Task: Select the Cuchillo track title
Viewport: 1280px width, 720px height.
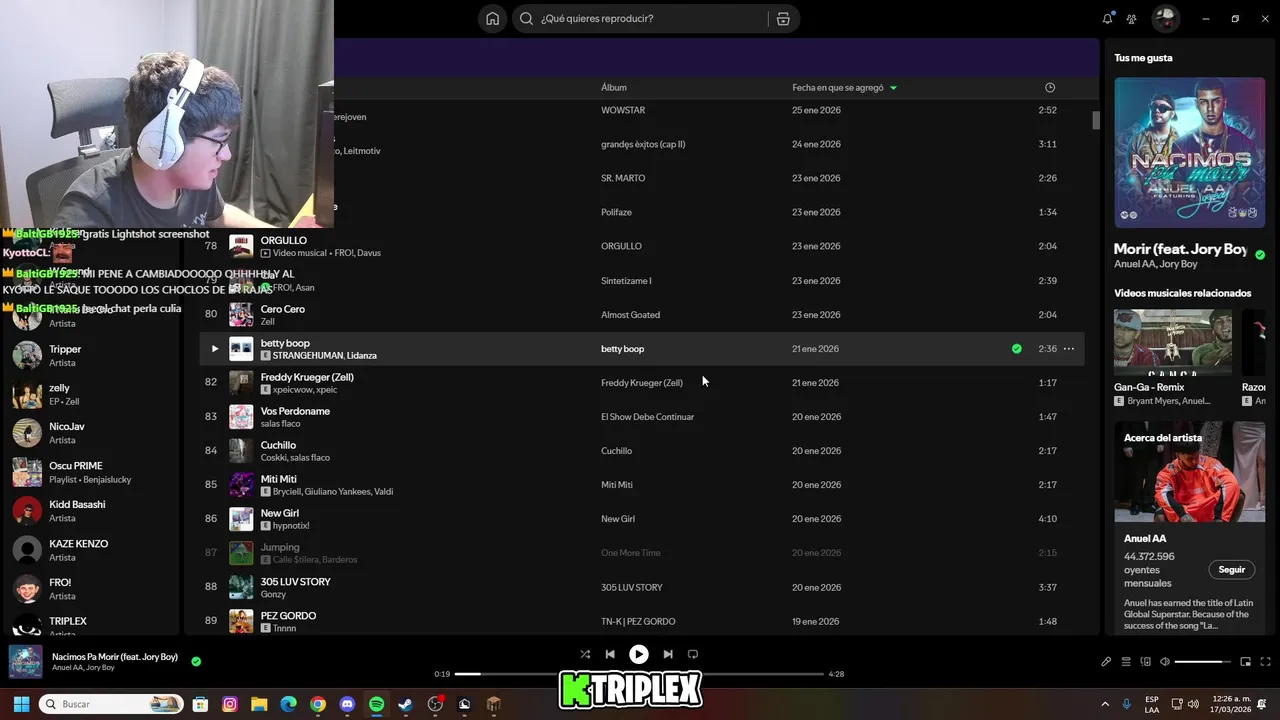Action: pyautogui.click(x=278, y=445)
